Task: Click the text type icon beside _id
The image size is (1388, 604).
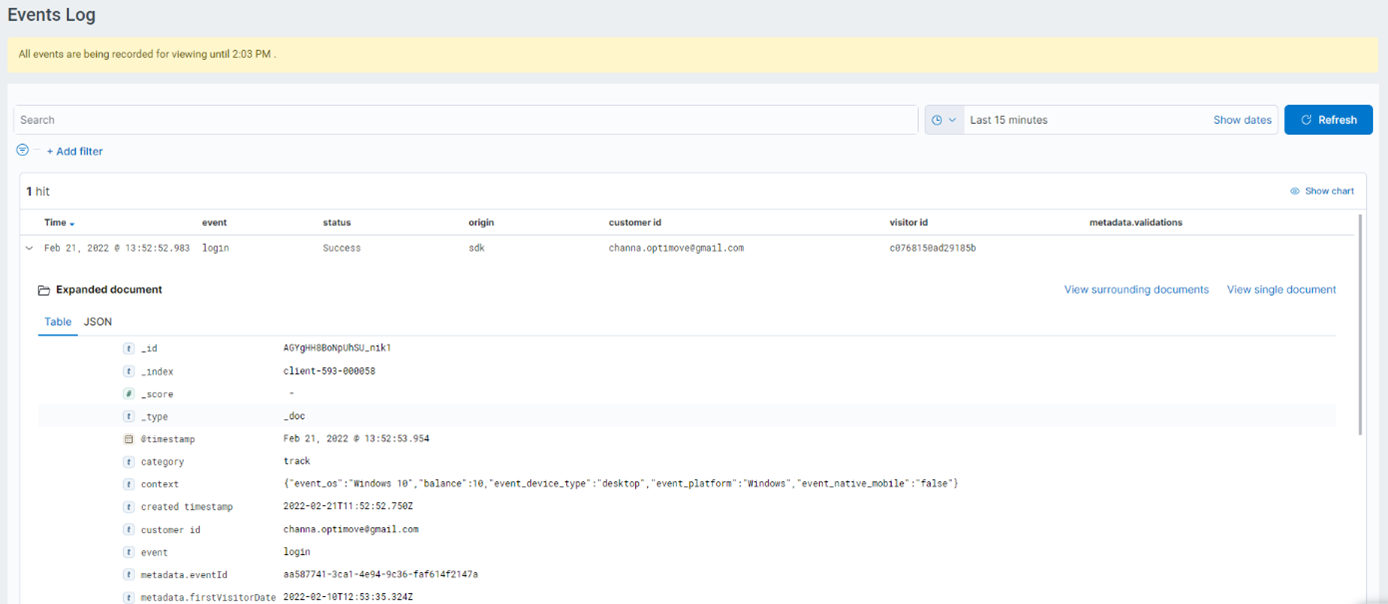Action: tap(129, 349)
